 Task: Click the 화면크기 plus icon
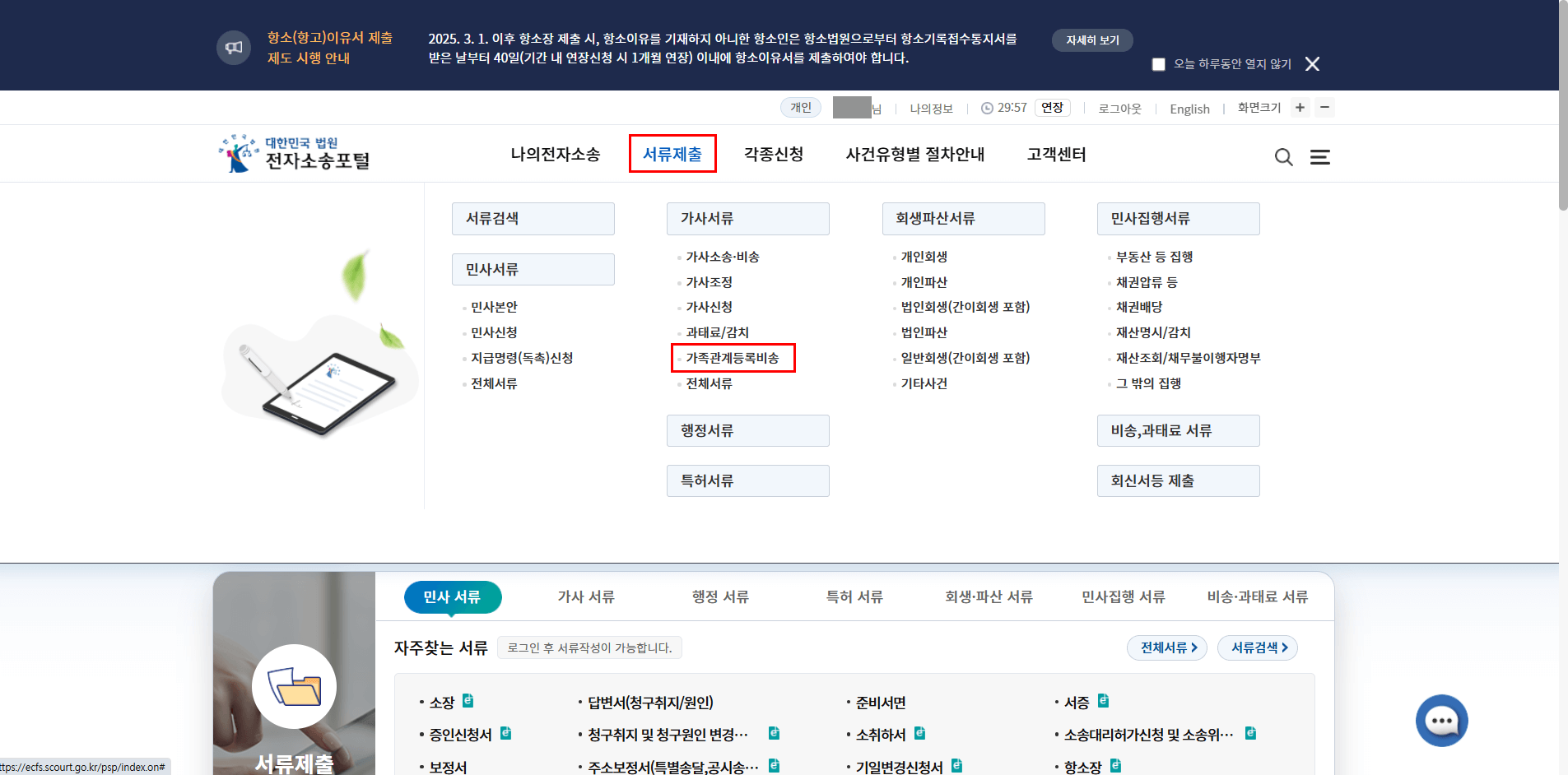pyautogui.click(x=1299, y=107)
